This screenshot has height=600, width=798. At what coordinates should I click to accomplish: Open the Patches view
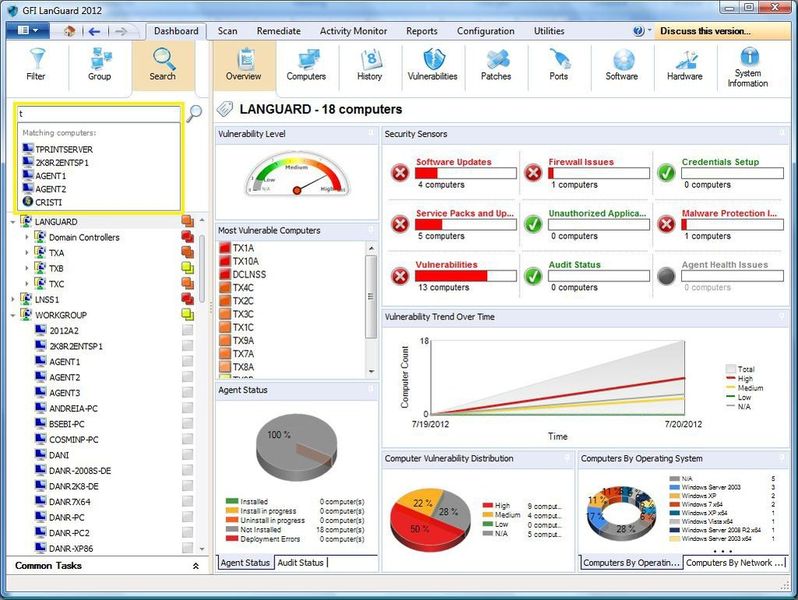(x=496, y=65)
